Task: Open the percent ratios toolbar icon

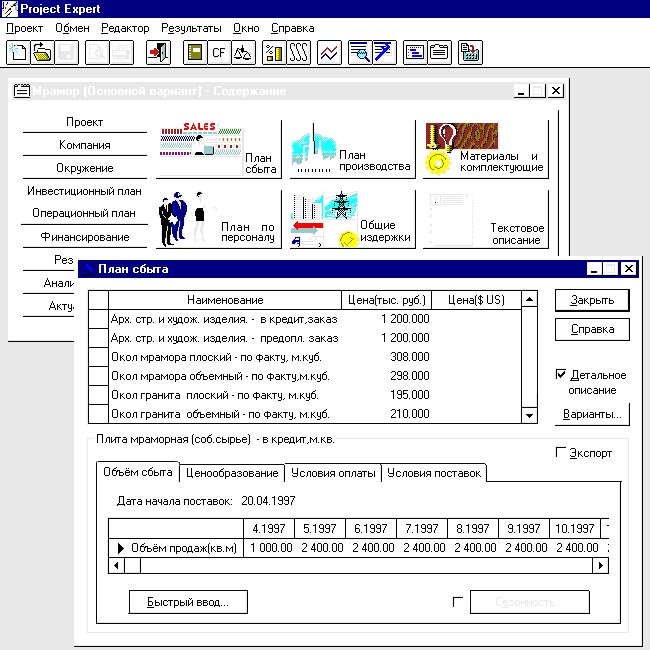Action: pyautogui.click(x=274, y=52)
